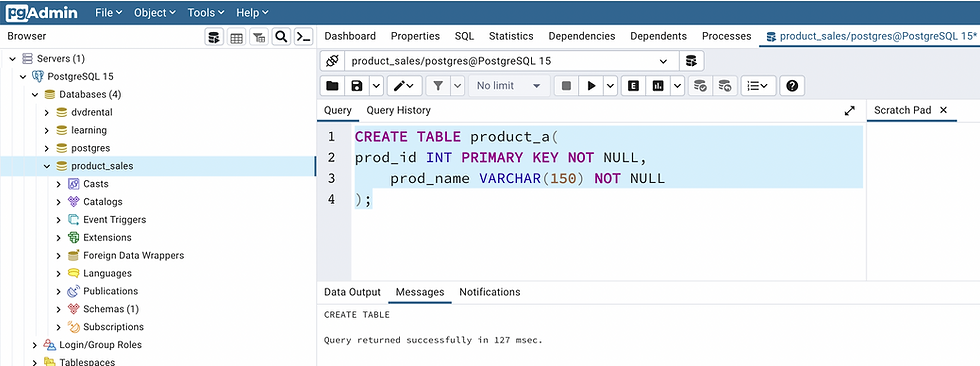The width and height of the screenshot is (980, 366).
Task: Click the Extensions node icon
Action: pos(73,237)
